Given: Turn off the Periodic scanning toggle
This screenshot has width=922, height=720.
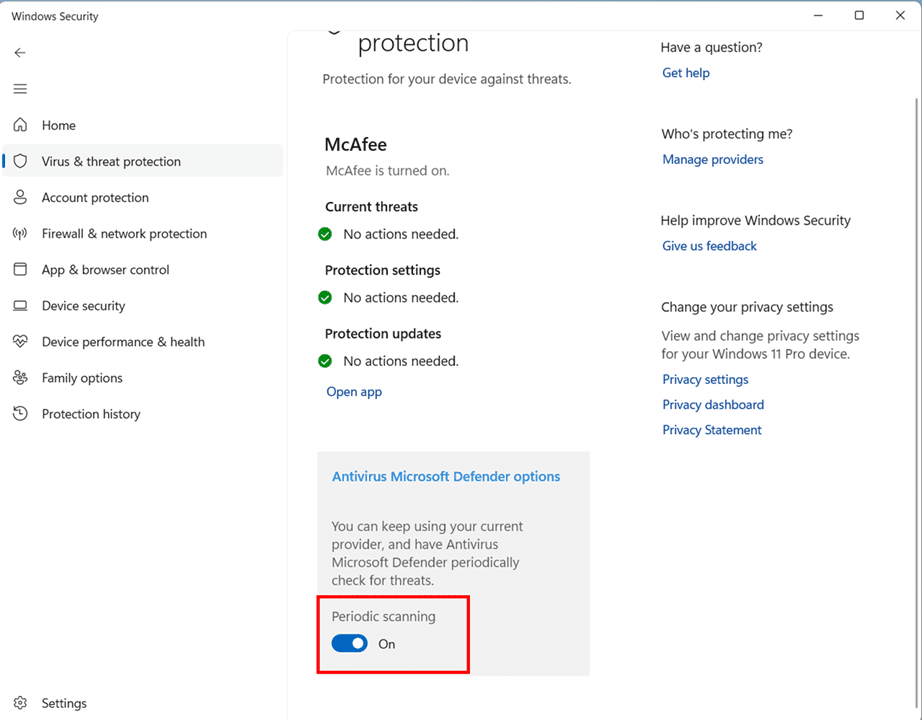Looking at the screenshot, I should 350,644.
